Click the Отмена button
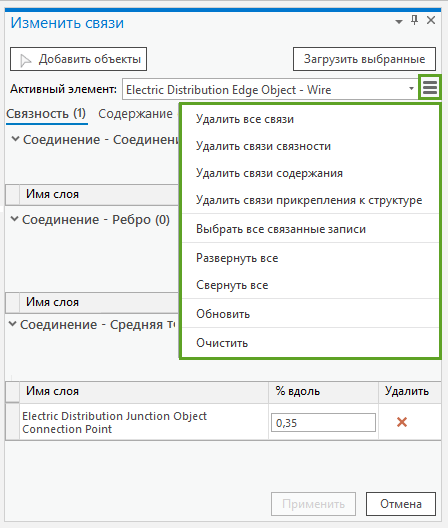The height and width of the screenshot is (528, 448). (x=401, y=504)
